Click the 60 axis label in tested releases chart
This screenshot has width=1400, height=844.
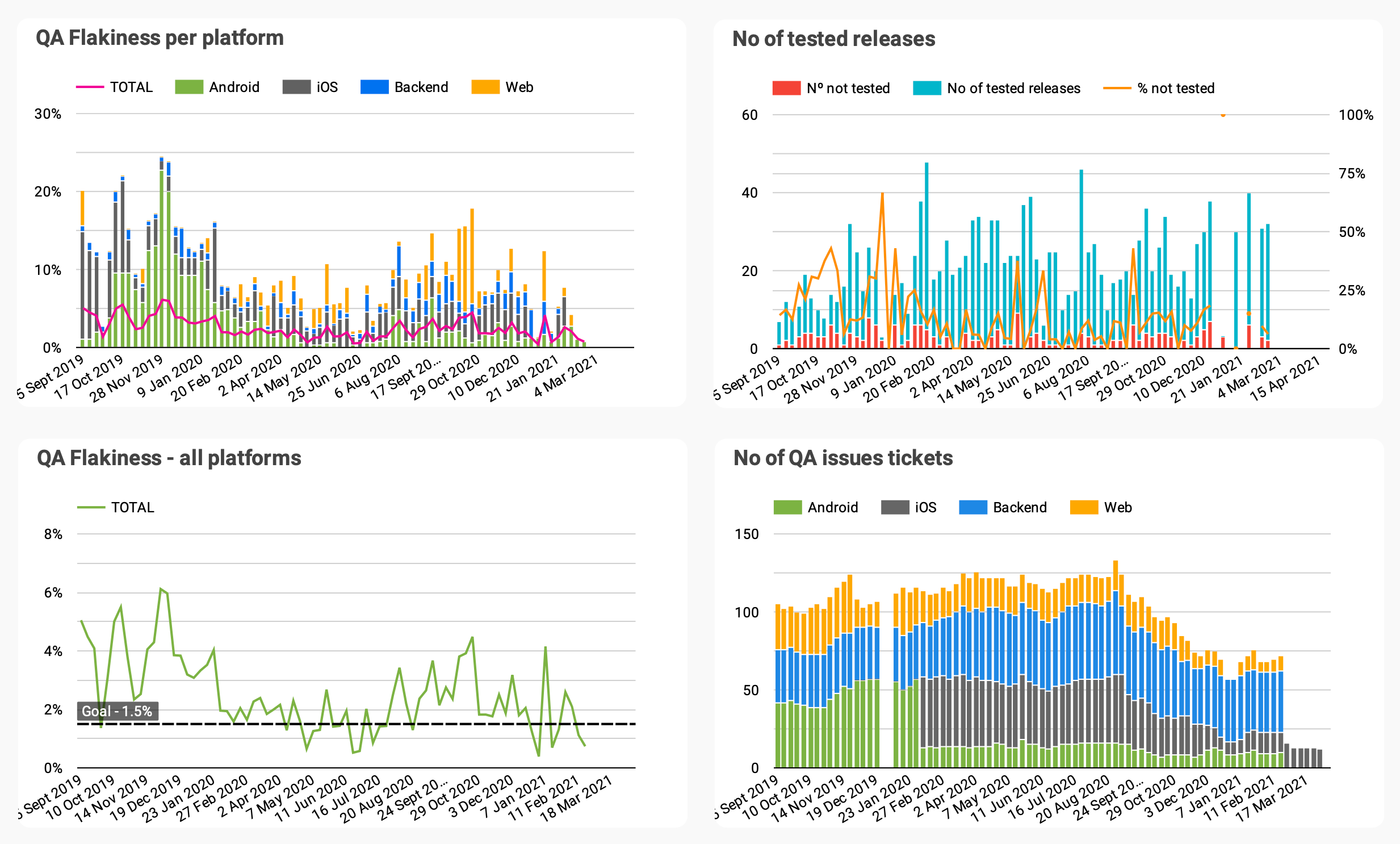749,115
